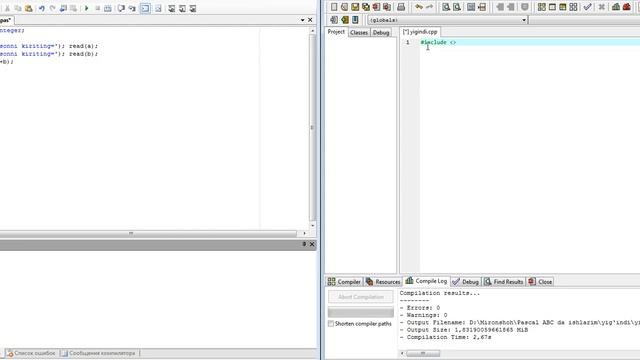640x360 pixels.
Task: Open bottom Debug tab next to Compile Log
Action: pyautogui.click(x=466, y=282)
